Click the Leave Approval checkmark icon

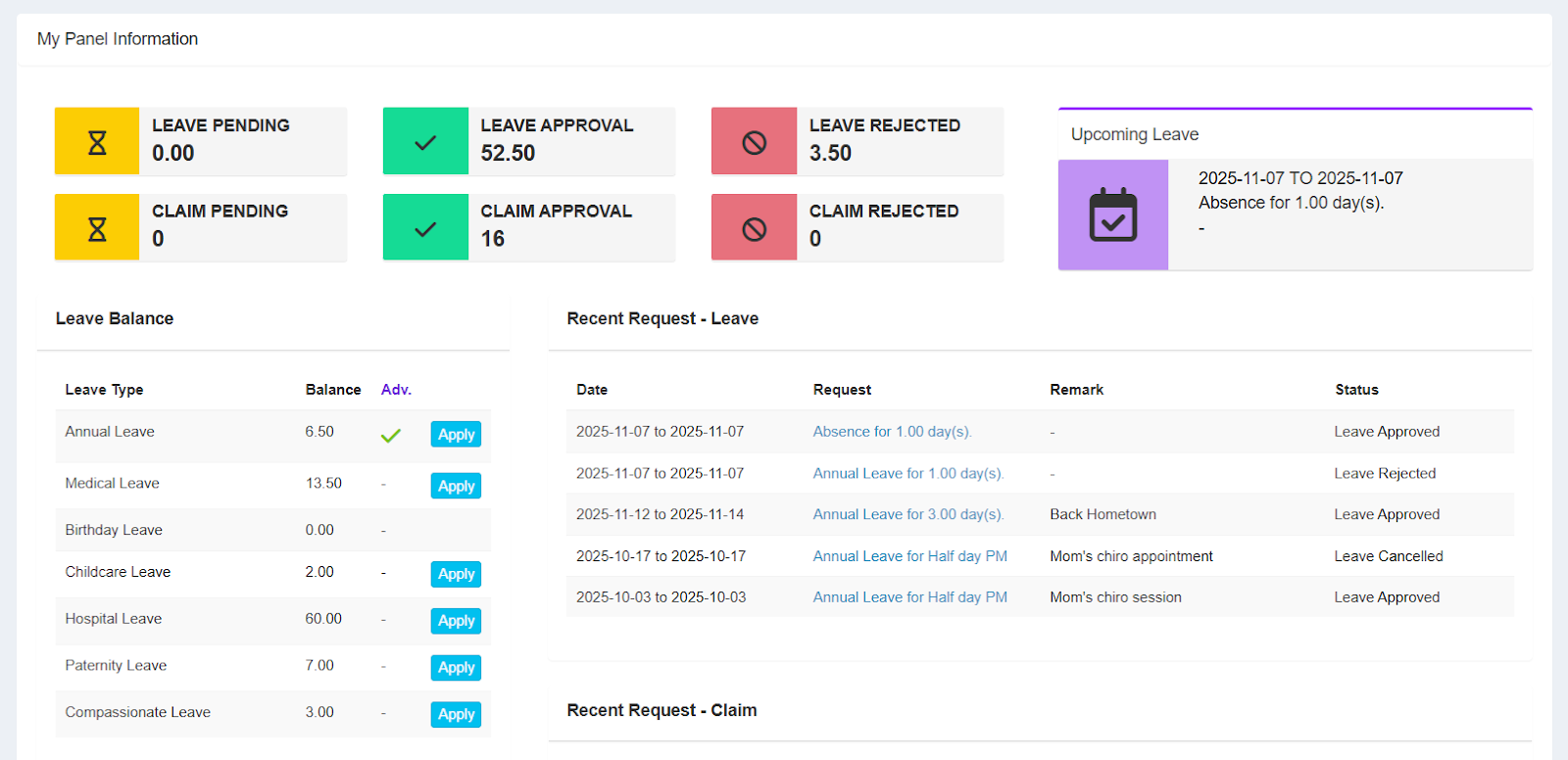[x=425, y=142]
